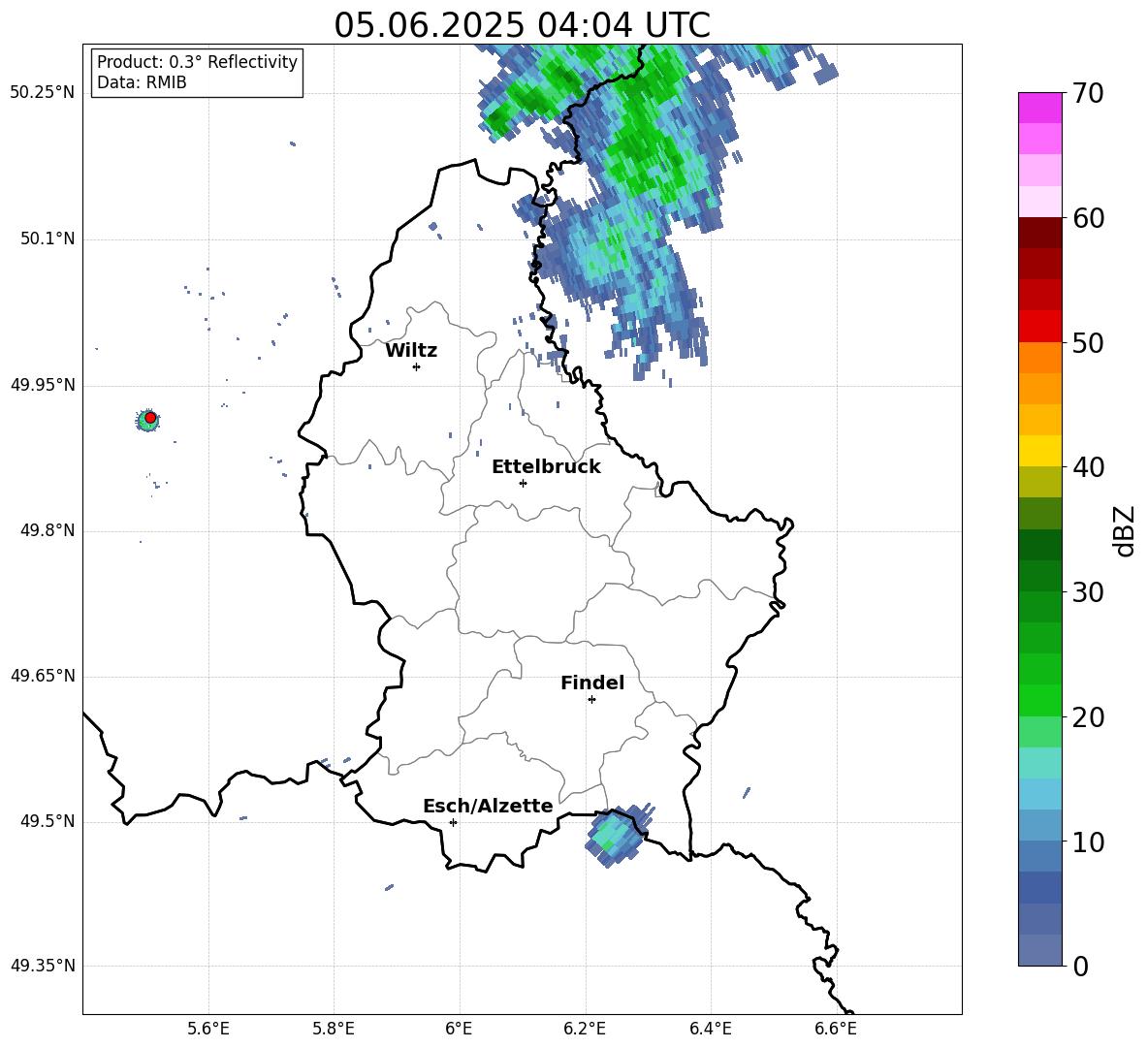Screen dimensions: 1148x1048
Task: Click the bright red swatch above 50 dBZ
Action: coord(1040,327)
